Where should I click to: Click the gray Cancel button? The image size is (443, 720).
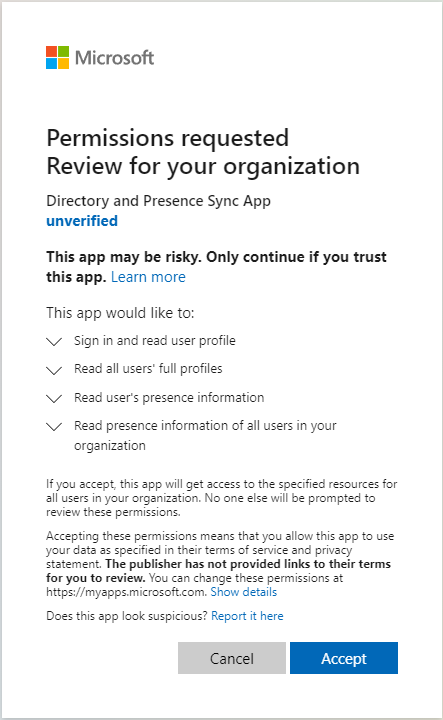pyautogui.click(x=232, y=658)
